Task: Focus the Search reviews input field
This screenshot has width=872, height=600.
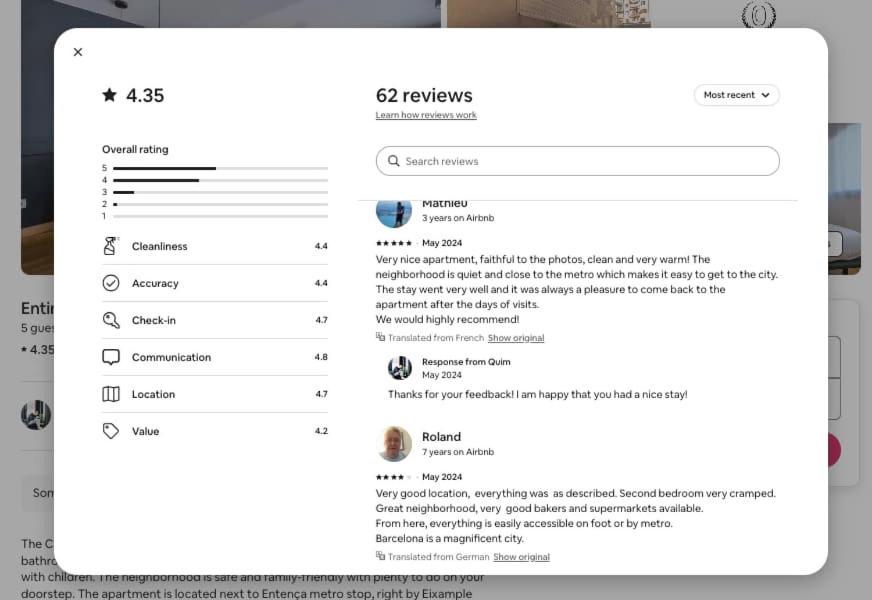Action: tap(577, 161)
